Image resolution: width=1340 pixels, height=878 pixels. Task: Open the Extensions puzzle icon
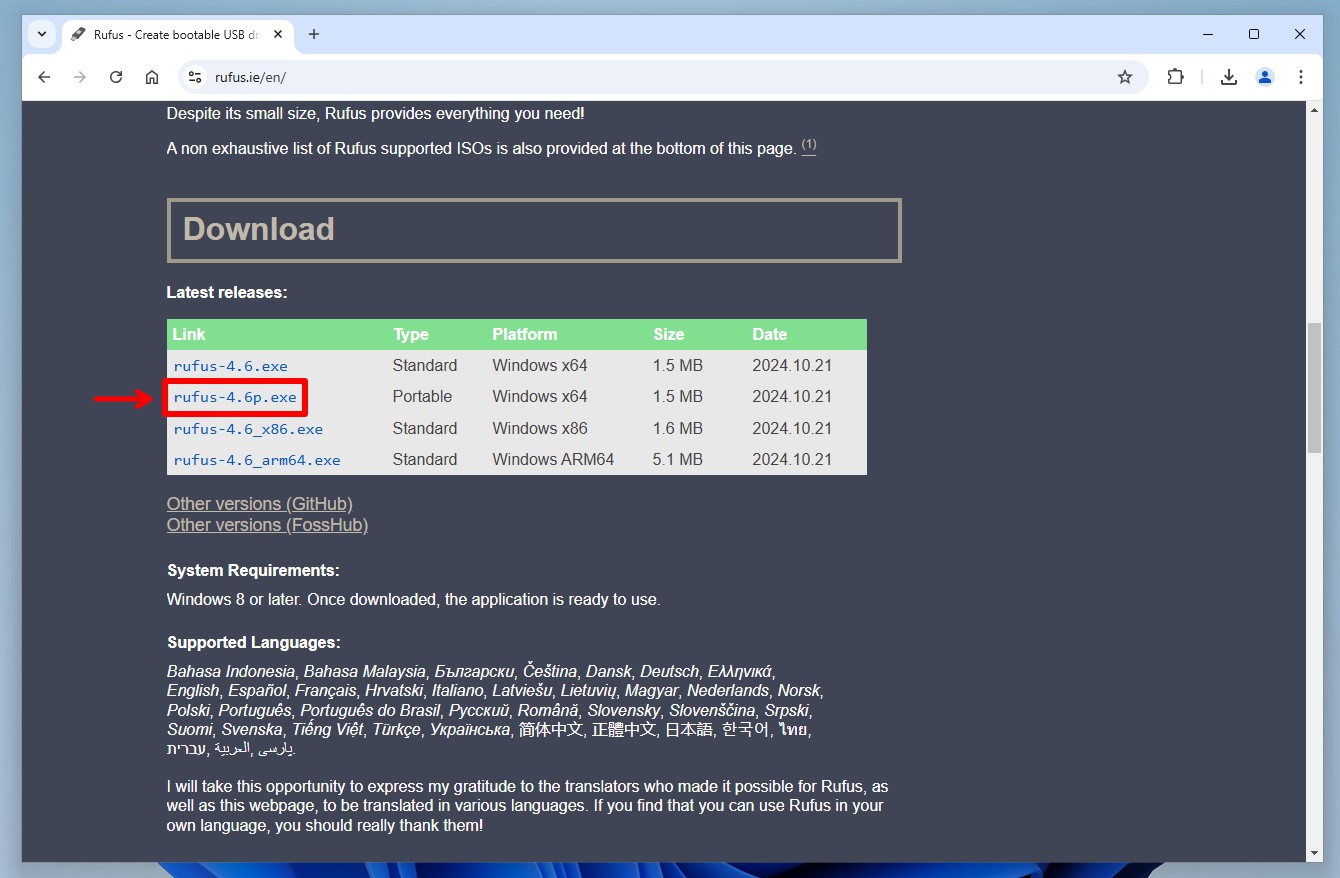[x=1176, y=77]
